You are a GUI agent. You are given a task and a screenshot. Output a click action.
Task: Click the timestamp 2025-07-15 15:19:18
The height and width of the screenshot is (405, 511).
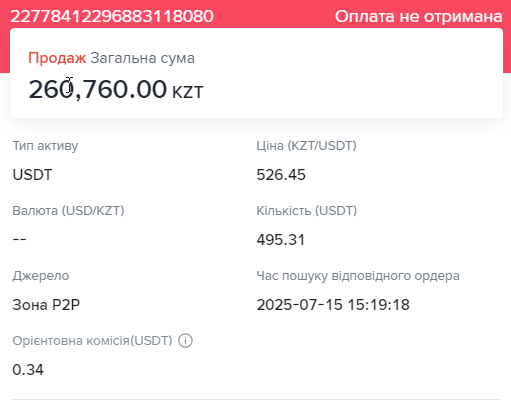[x=333, y=305]
